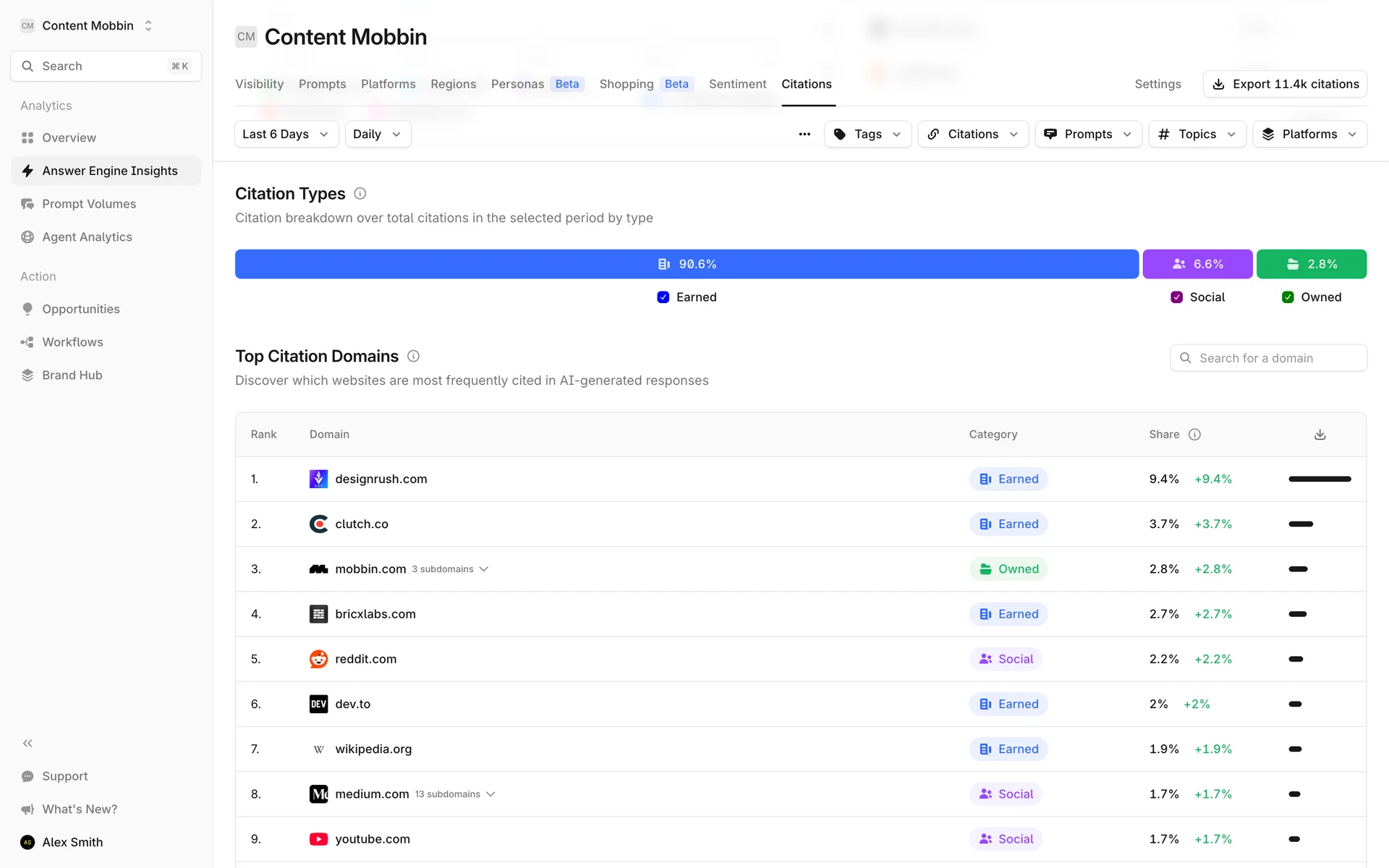Click the download icon in table header
Image resolution: width=1389 pixels, height=868 pixels.
click(x=1320, y=435)
